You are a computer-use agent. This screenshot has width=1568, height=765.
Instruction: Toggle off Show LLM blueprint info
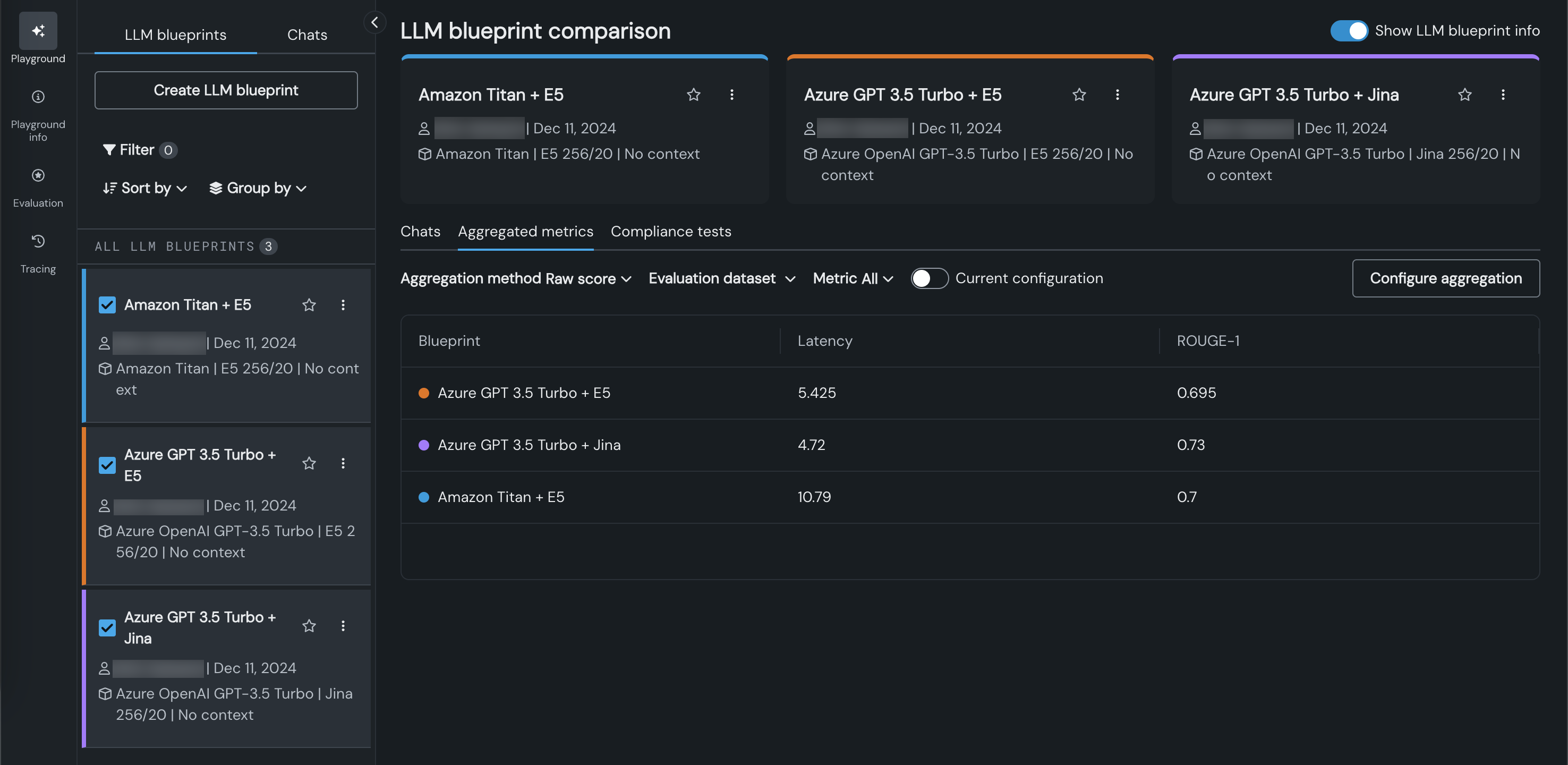[x=1348, y=30]
